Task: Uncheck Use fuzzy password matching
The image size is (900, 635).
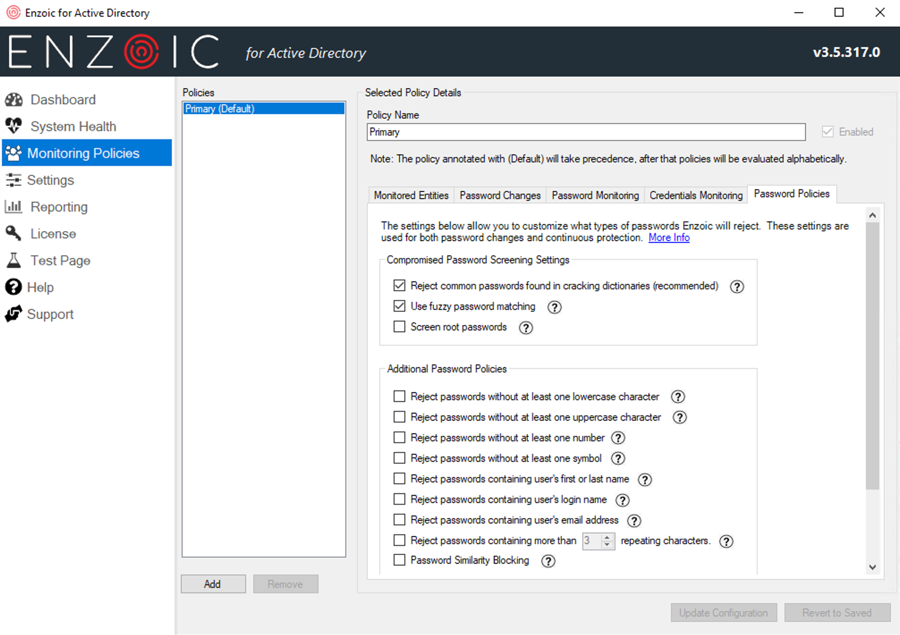Action: pos(400,306)
